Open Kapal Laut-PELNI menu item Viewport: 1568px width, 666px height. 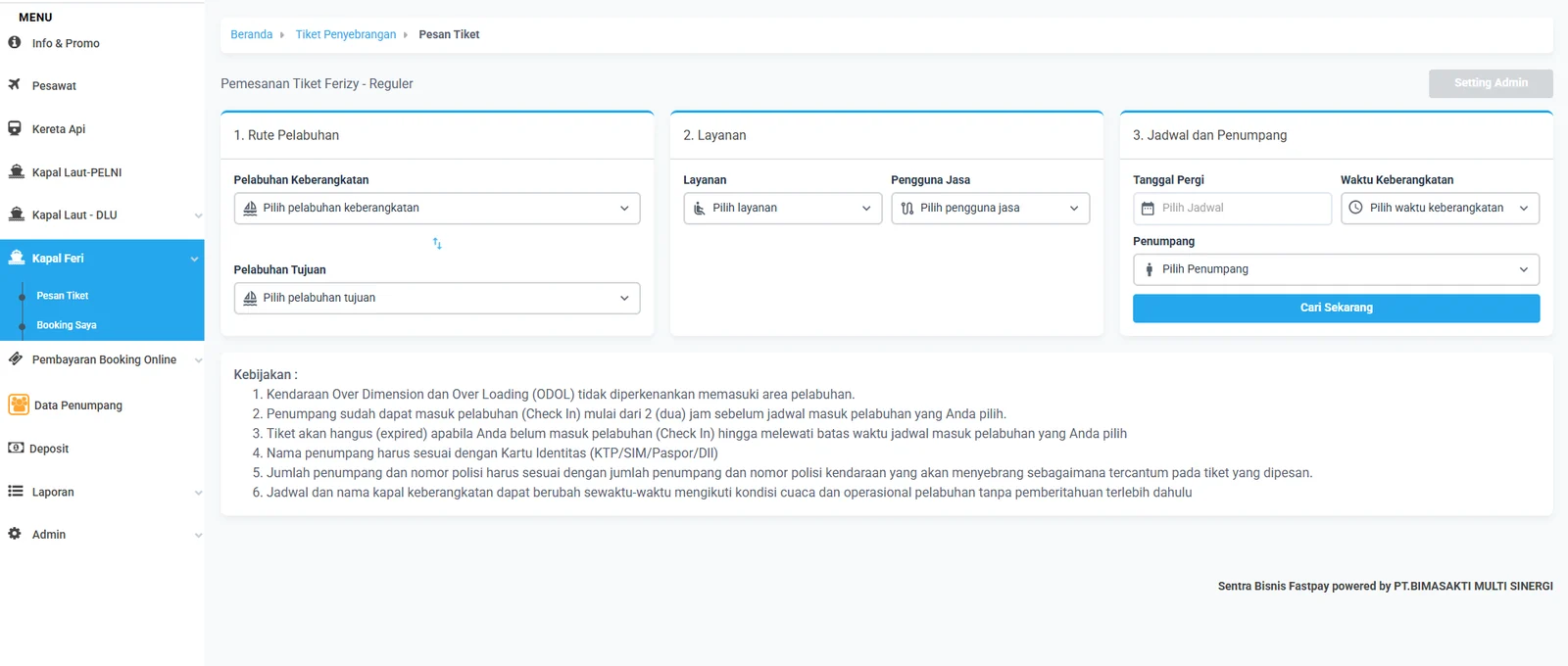pos(102,171)
